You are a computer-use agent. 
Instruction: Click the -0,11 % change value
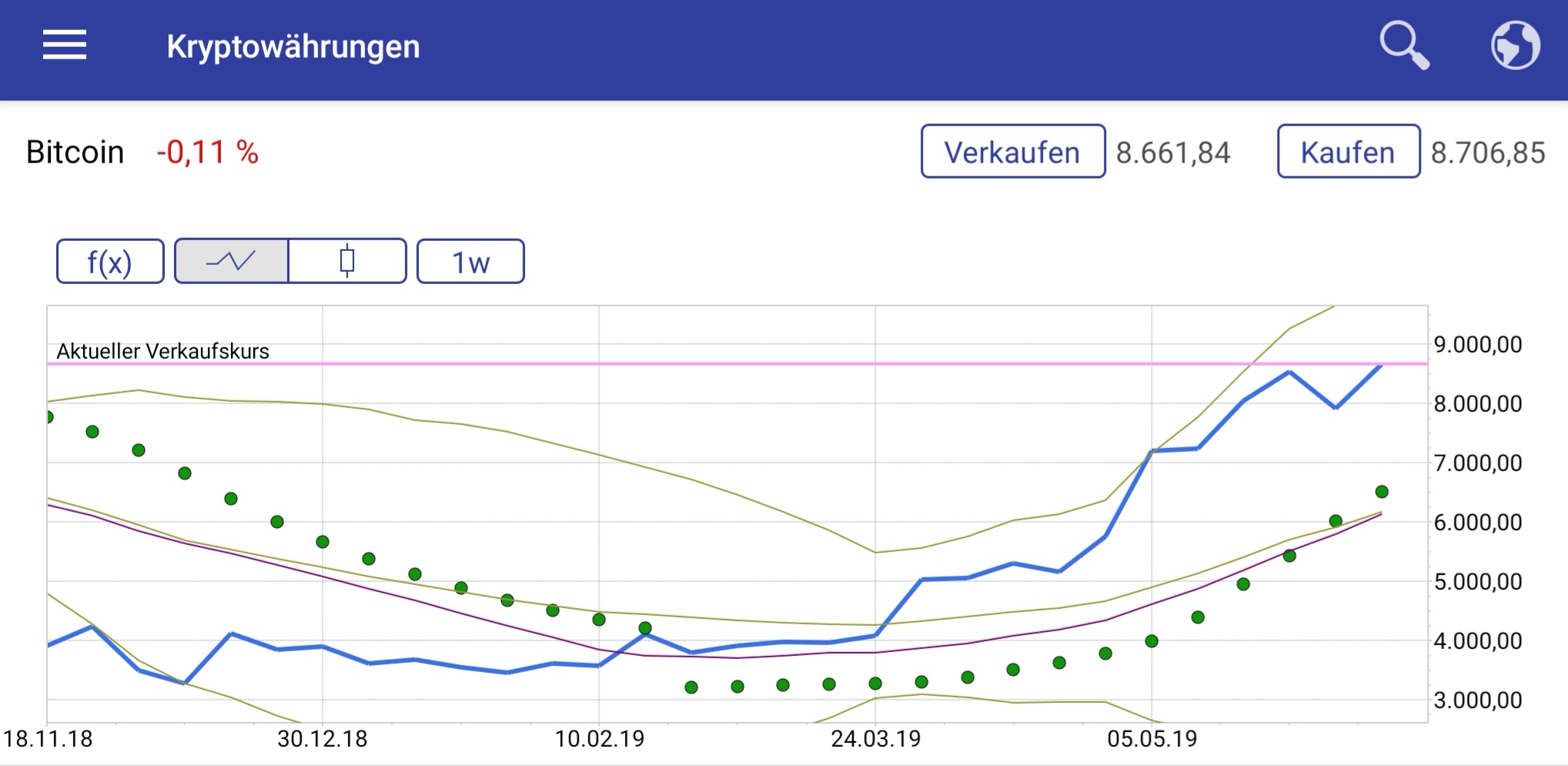click(x=207, y=152)
